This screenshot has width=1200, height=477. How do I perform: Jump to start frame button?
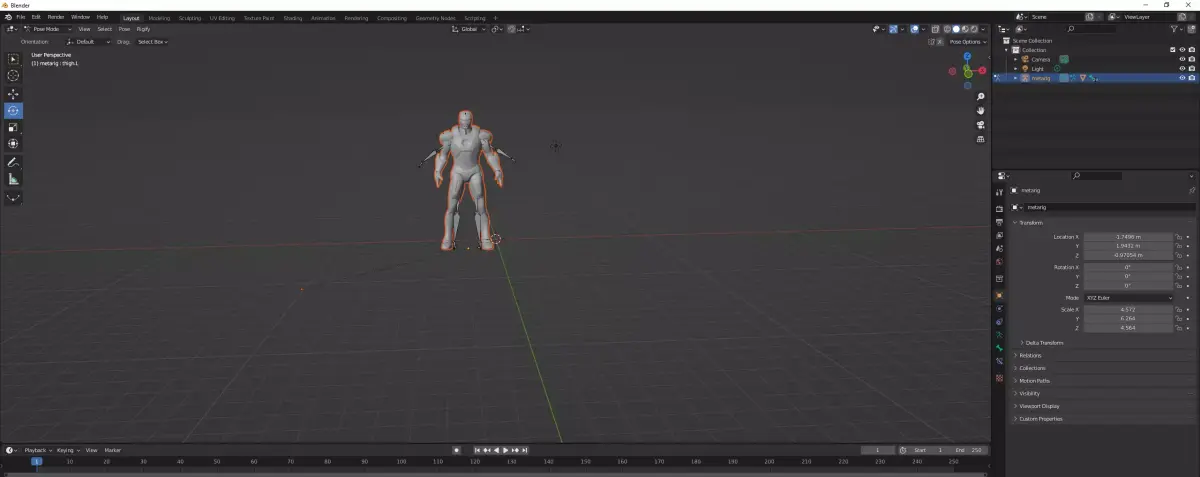point(478,450)
